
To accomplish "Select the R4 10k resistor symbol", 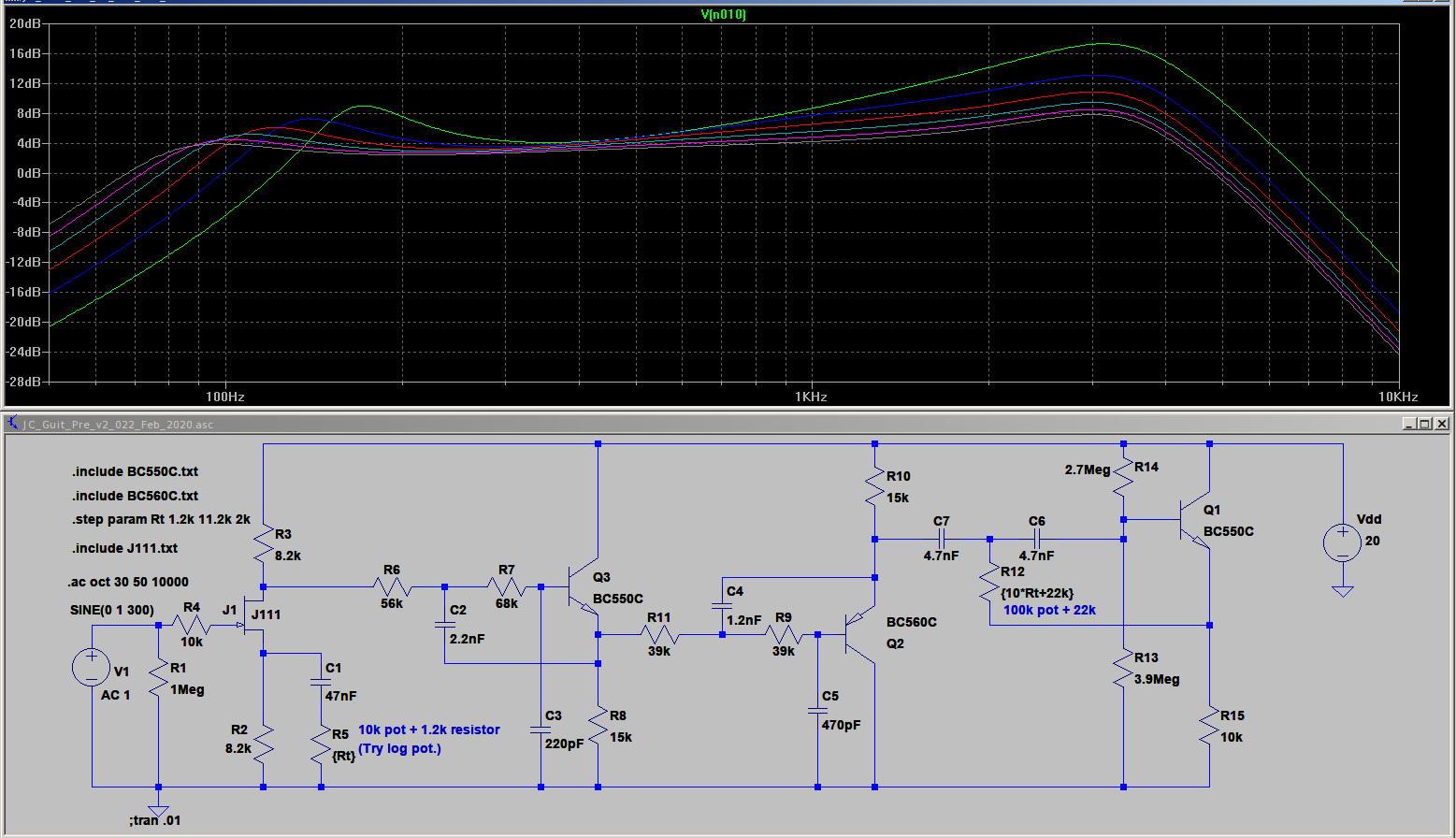I will (x=192, y=625).
